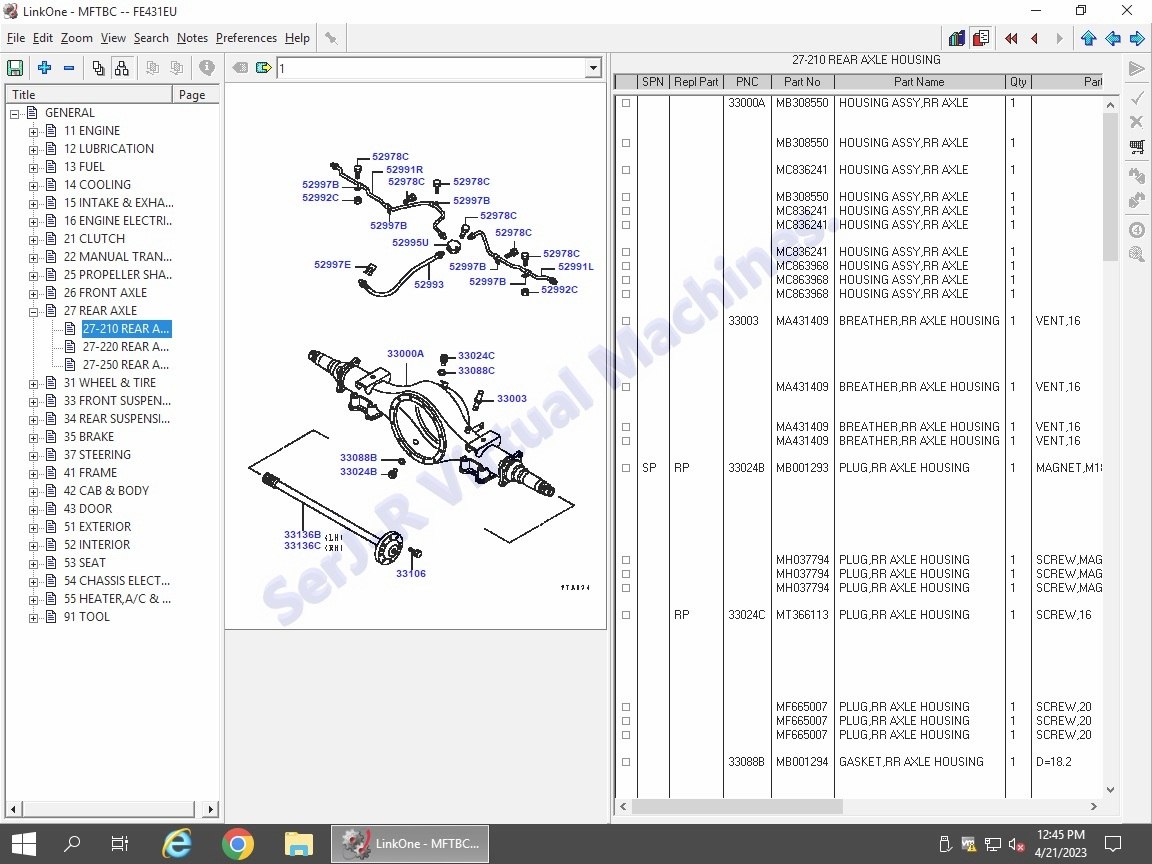1152x864 pixels.
Task: Open the Edit menu
Action: point(43,38)
